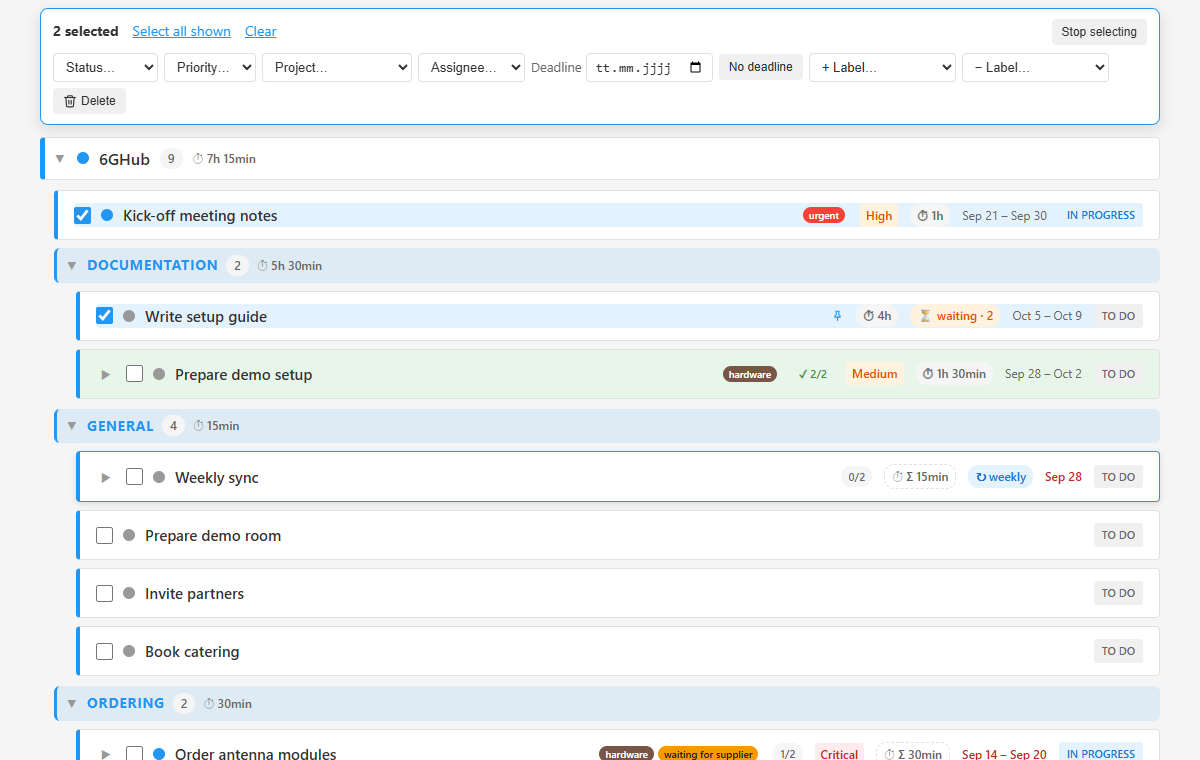
Task: Open the − Label dropdown
Action: pos(1035,67)
